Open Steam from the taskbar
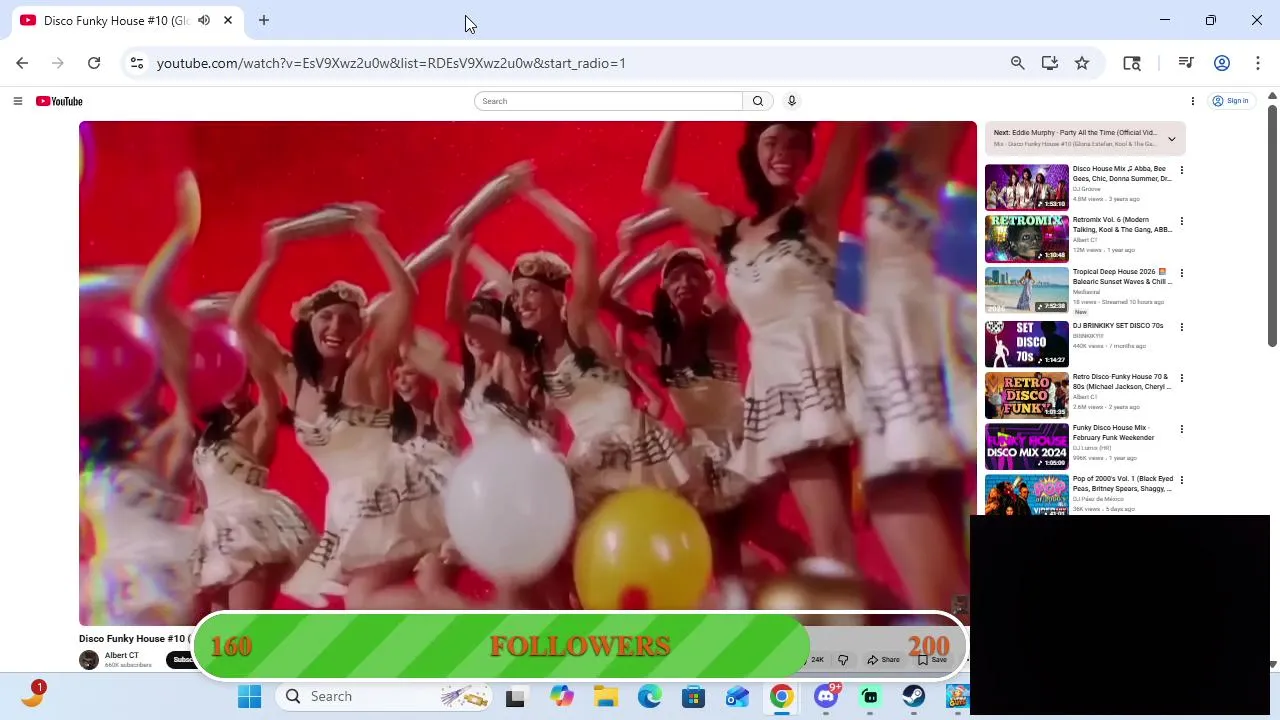1280x720 pixels. 913,697
